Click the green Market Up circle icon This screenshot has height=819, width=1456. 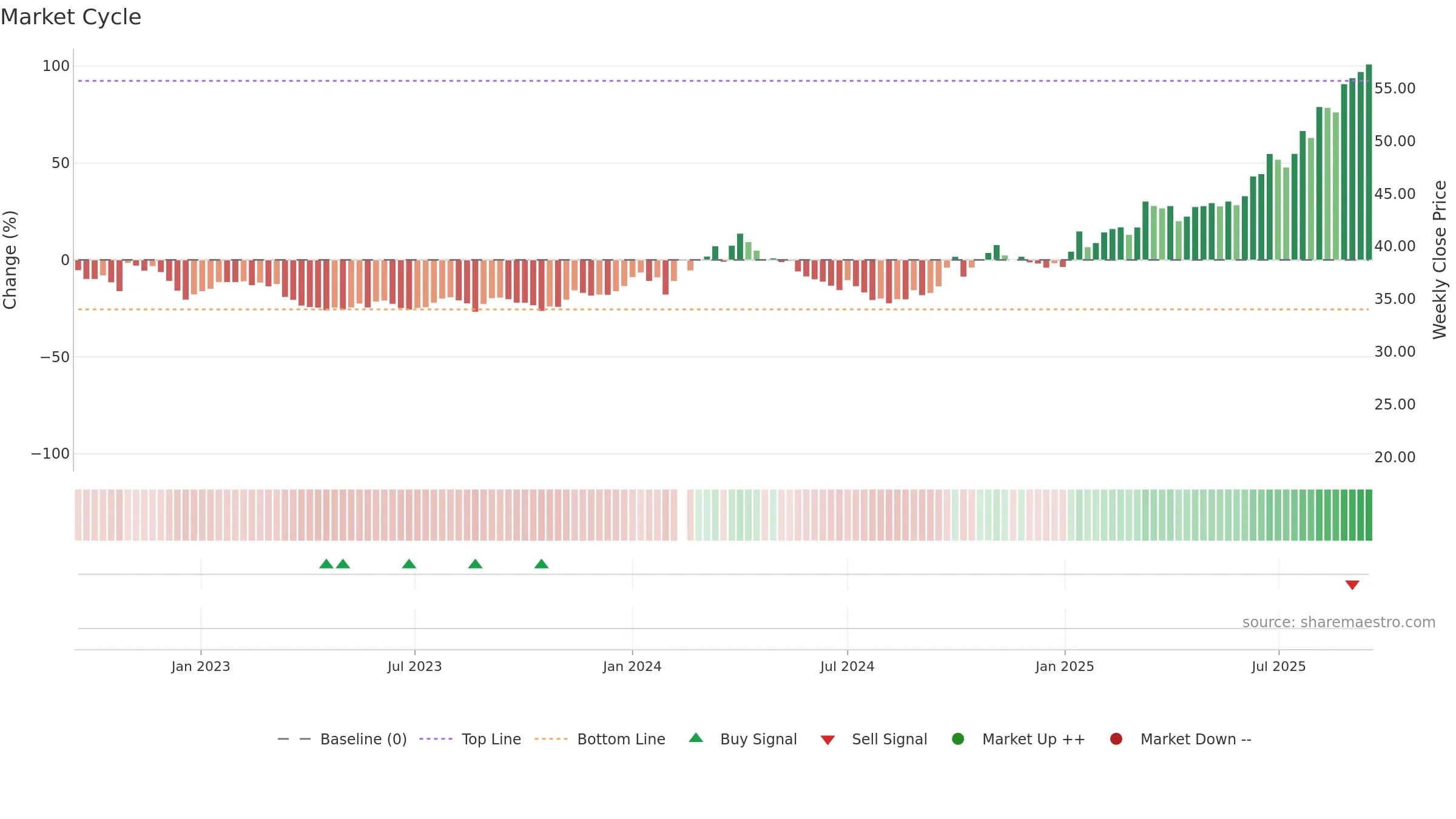click(x=958, y=739)
